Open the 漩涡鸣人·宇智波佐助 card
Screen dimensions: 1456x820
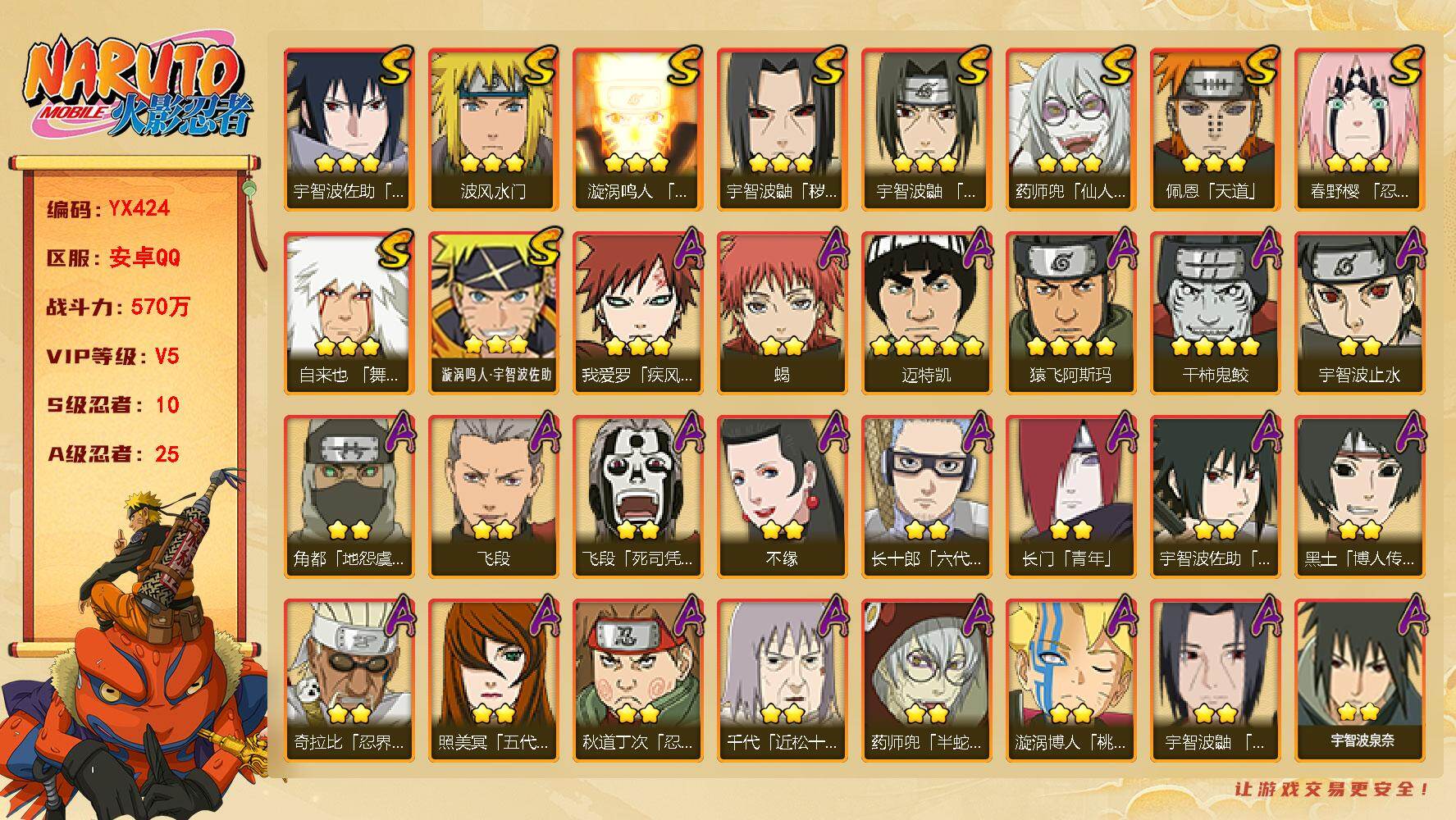point(493,313)
